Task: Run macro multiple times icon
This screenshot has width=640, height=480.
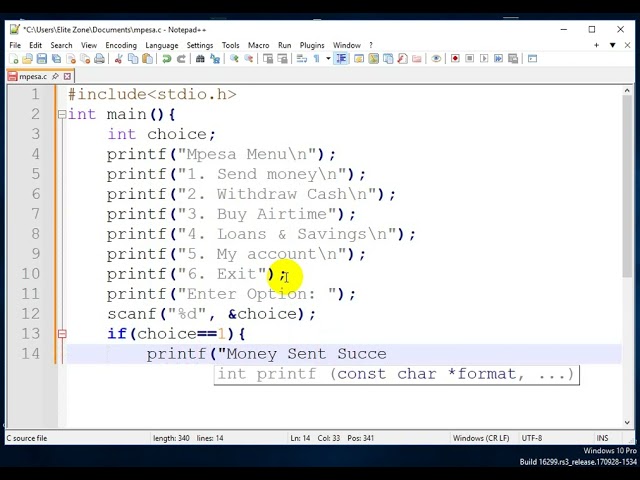Action: click(x=498, y=59)
